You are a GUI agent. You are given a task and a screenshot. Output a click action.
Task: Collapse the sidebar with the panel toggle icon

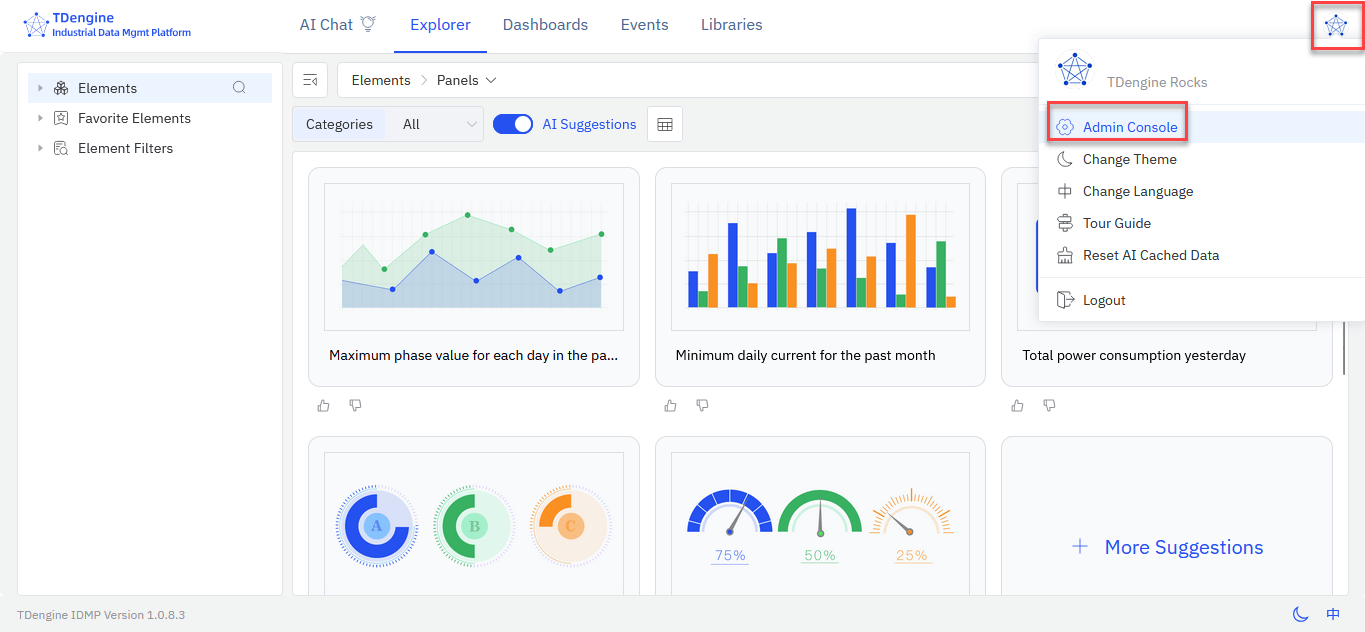310,80
